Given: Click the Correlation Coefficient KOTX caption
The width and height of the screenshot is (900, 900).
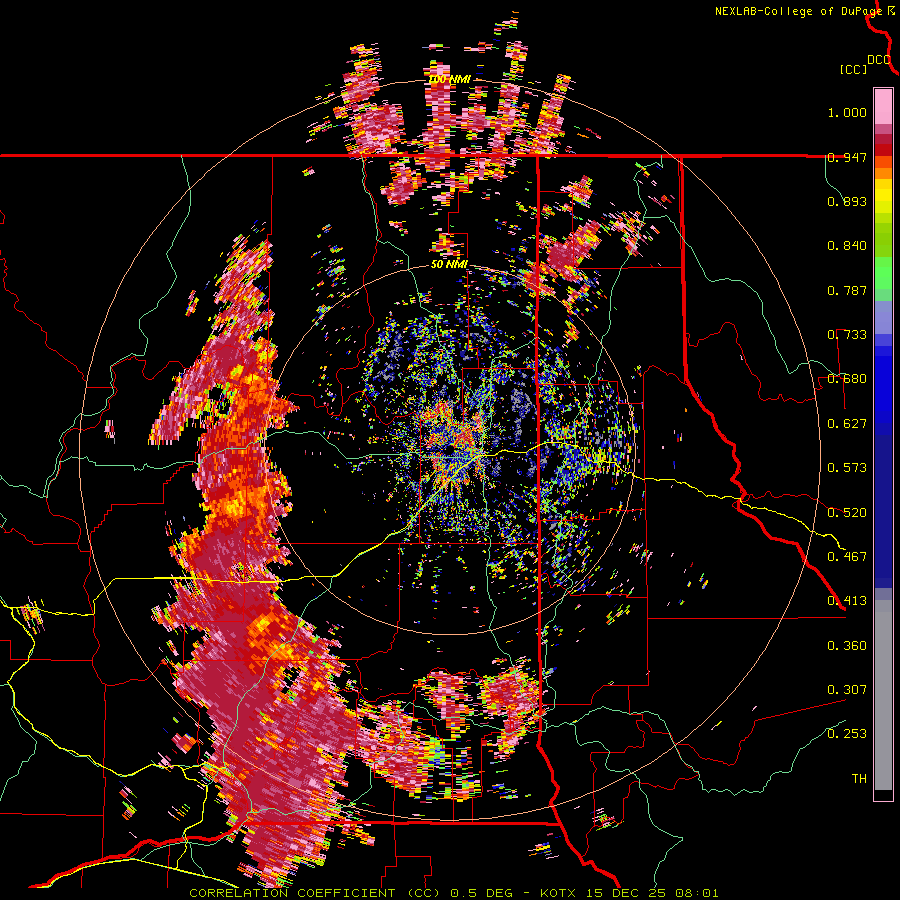Looking at the screenshot, I should click(453, 893).
